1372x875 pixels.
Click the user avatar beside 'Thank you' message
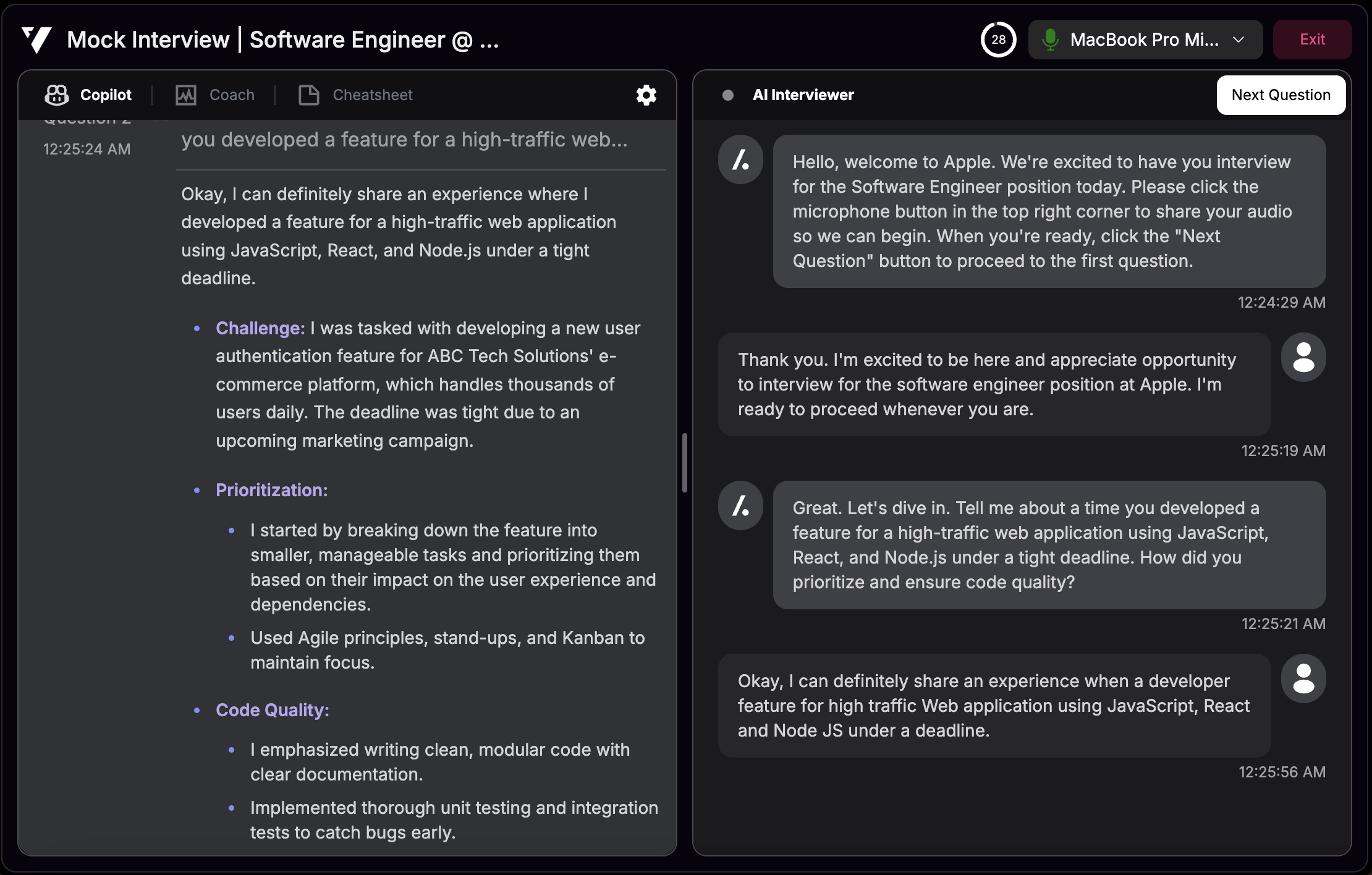pos(1303,358)
